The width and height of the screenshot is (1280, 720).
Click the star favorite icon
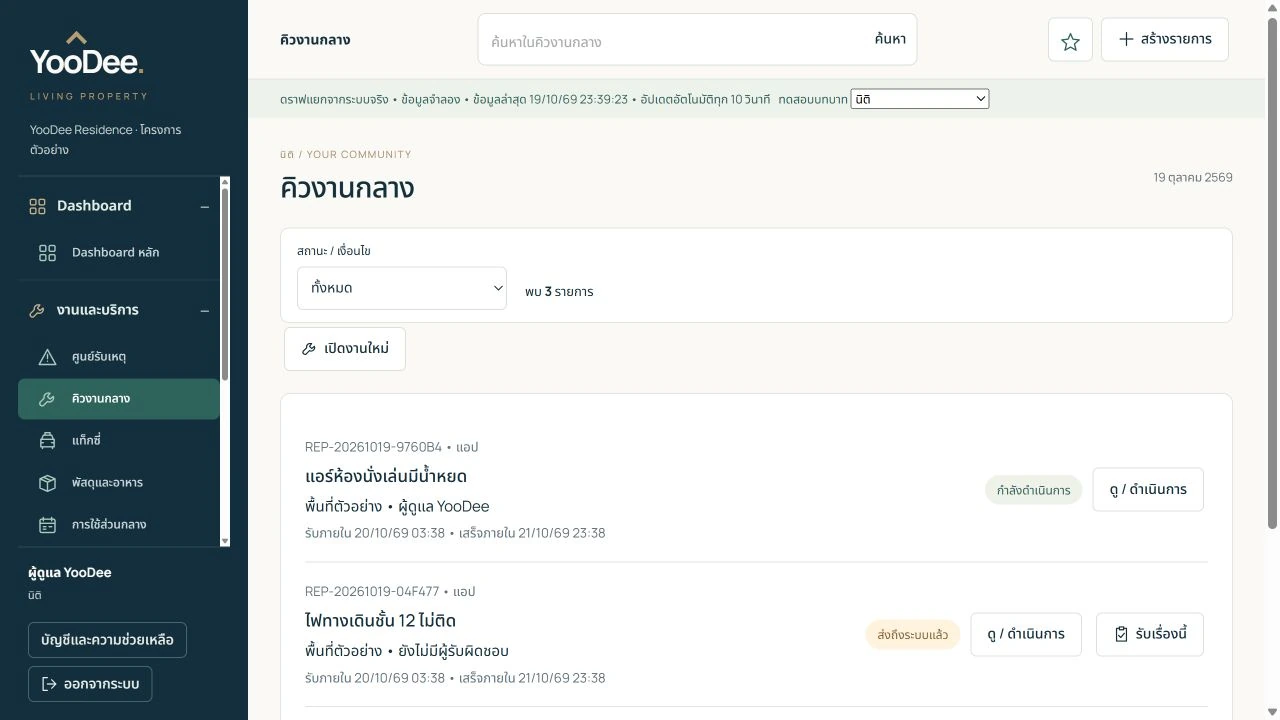point(1070,41)
